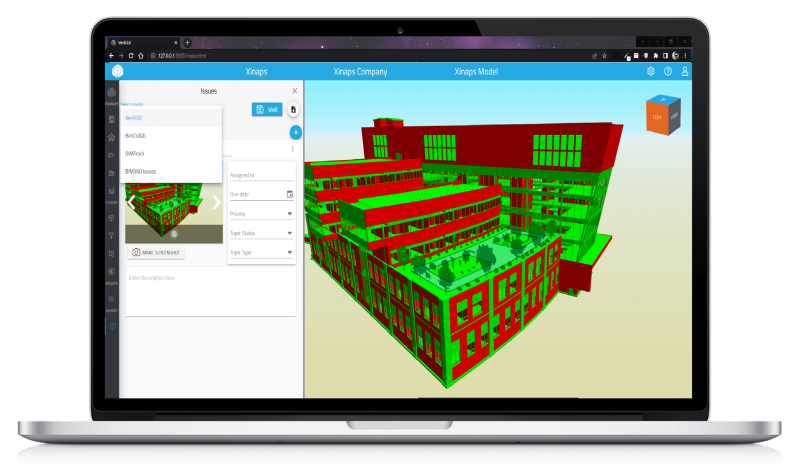Open the user account profile icon
This screenshot has height=467, width=800.
pos(685,71)
